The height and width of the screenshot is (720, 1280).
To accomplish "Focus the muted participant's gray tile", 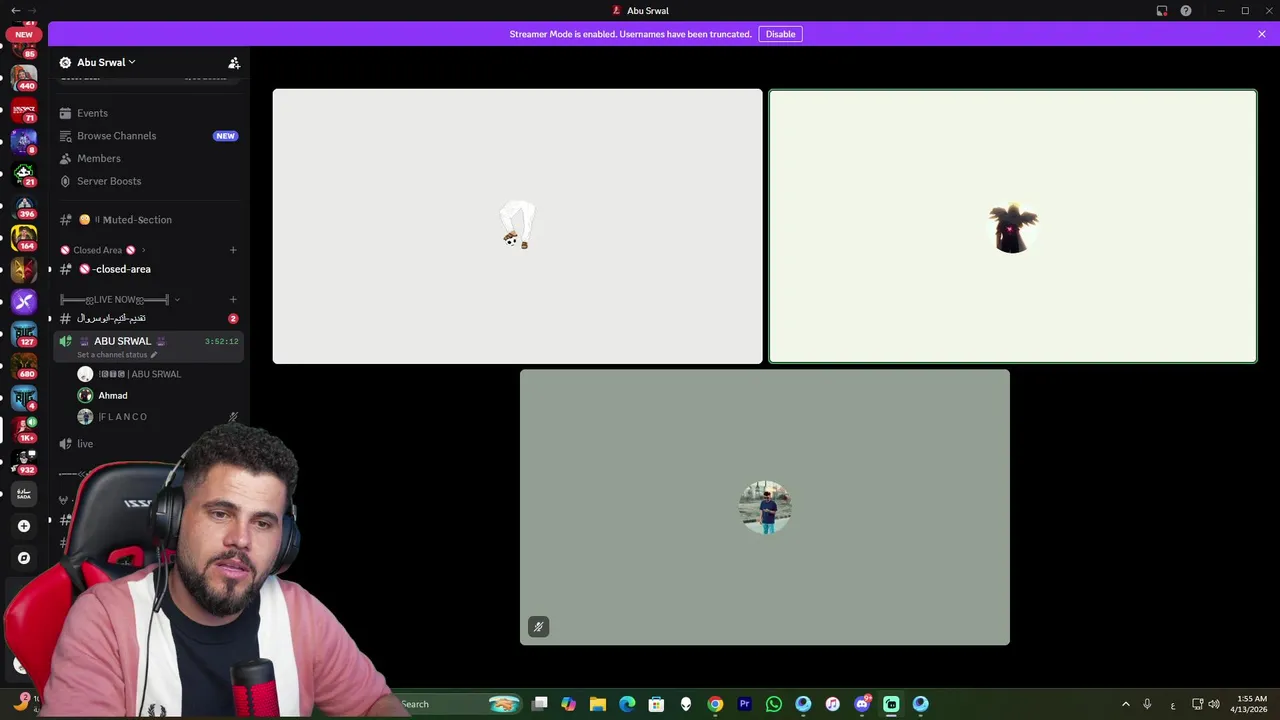I will 765,507.
